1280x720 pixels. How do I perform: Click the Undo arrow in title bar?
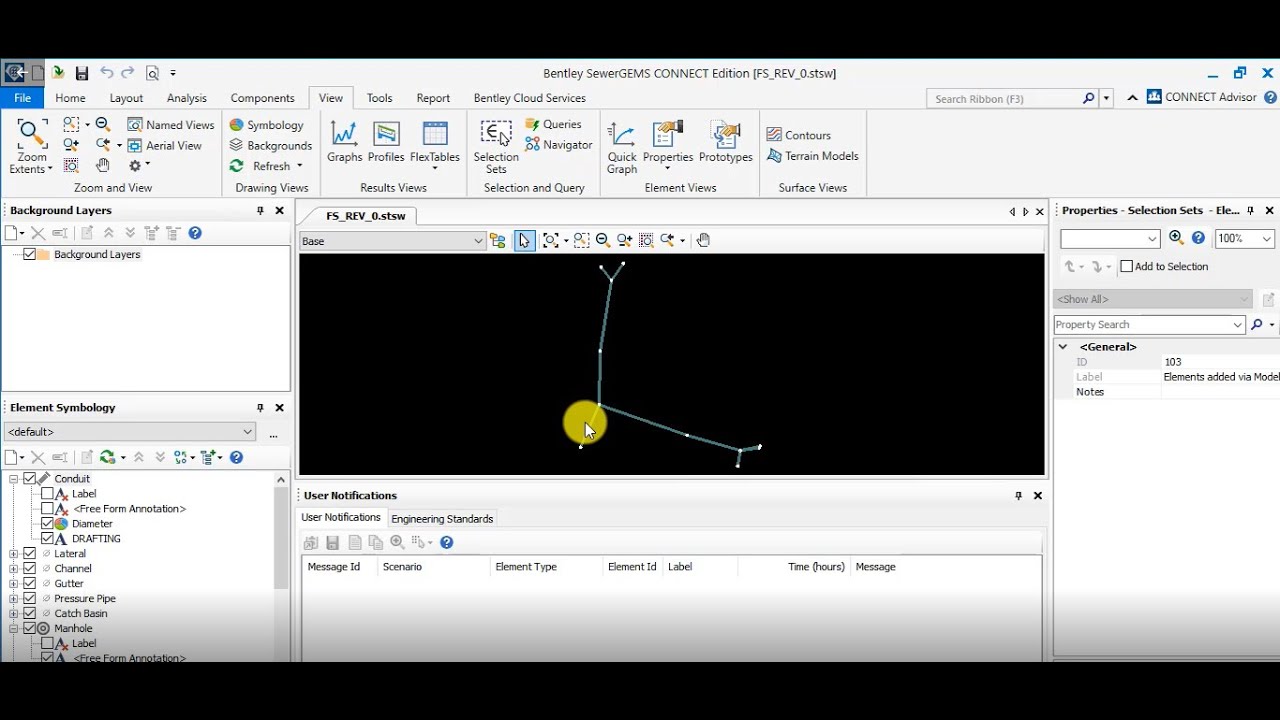coord(106,72)
